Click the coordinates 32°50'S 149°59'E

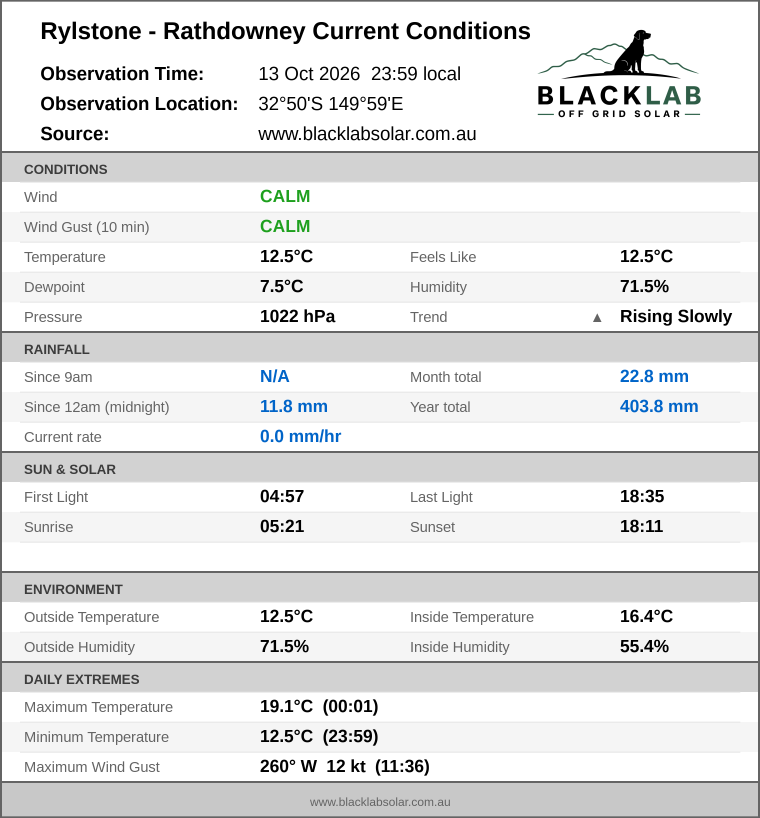[x=331, y=104]
